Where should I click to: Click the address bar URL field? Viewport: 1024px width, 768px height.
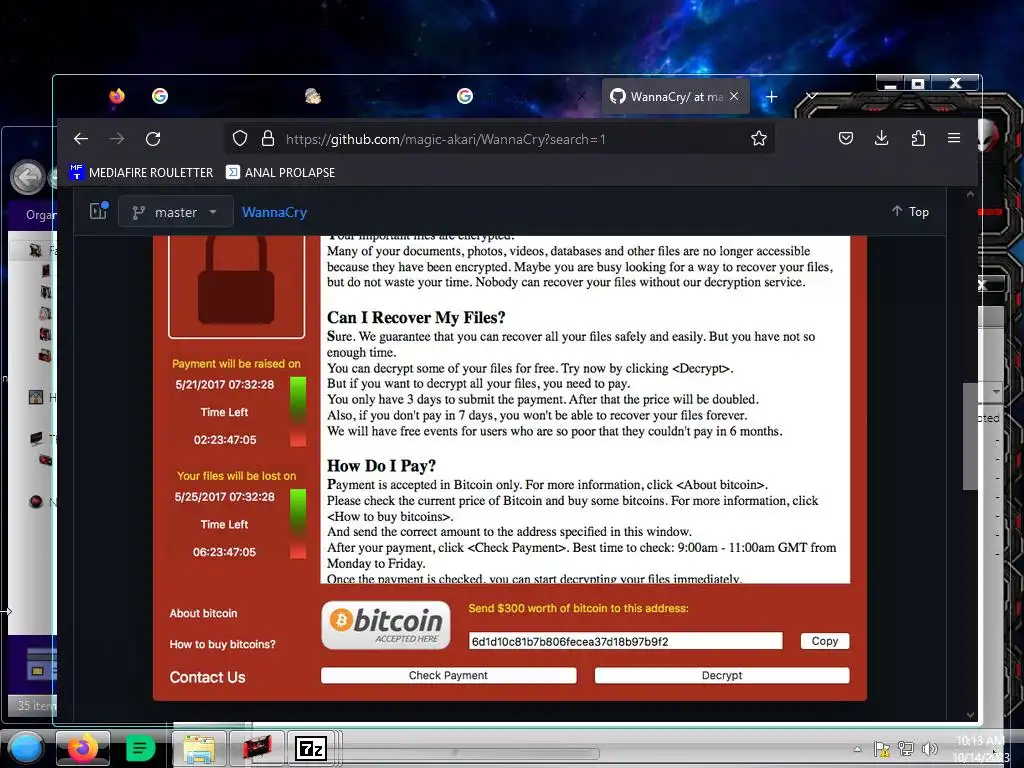point(500,138)
